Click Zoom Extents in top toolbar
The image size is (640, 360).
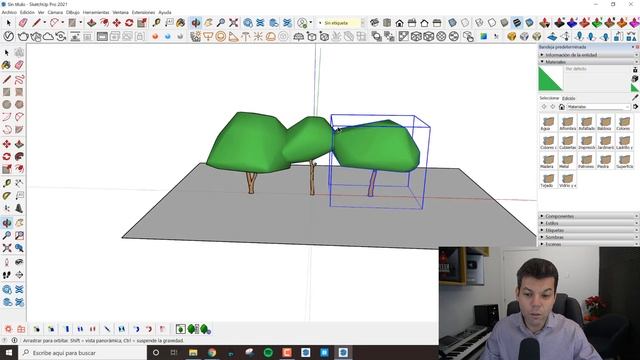click(233, 23)
